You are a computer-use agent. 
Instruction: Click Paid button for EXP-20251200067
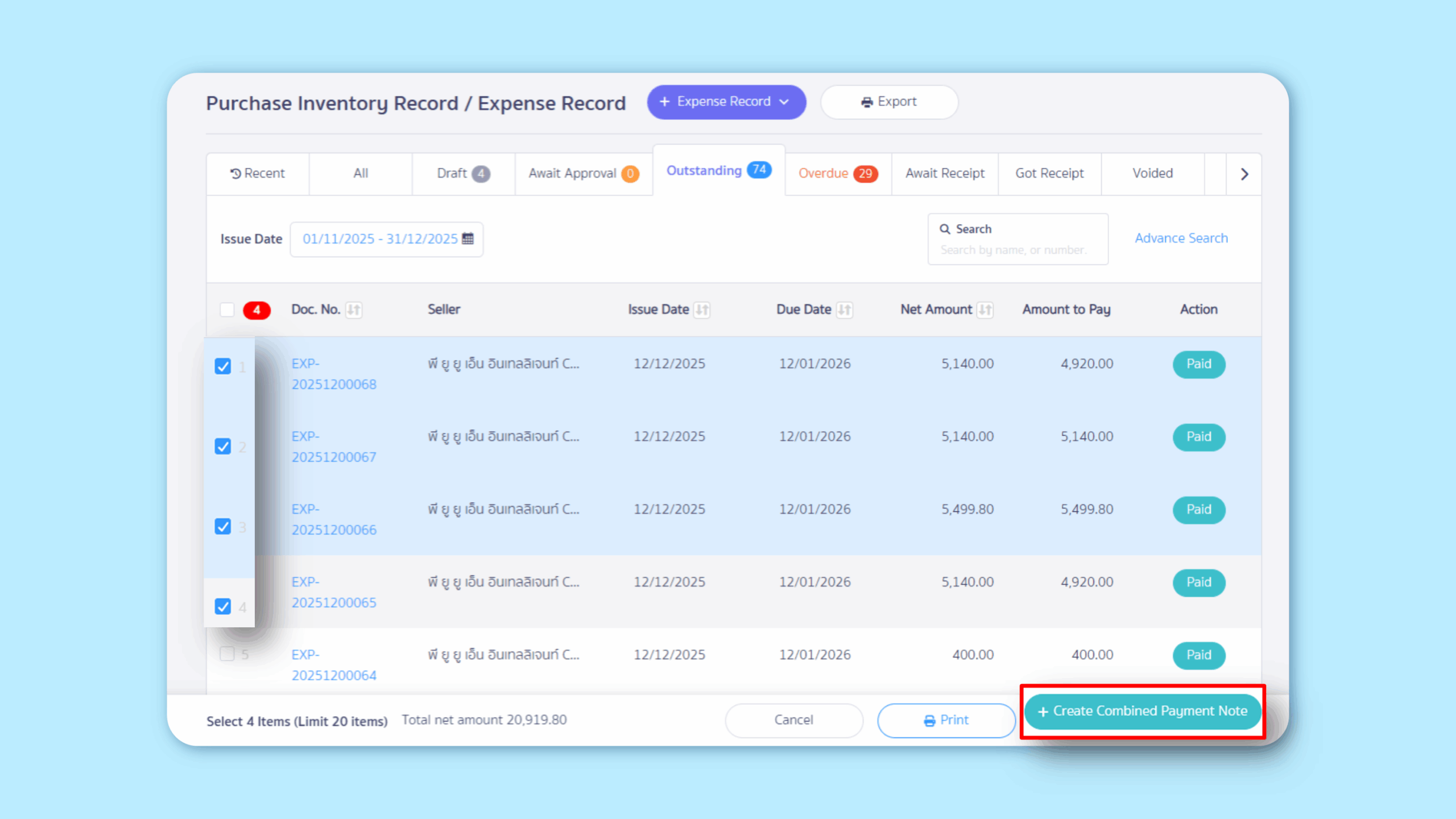tap(1198, 437)
